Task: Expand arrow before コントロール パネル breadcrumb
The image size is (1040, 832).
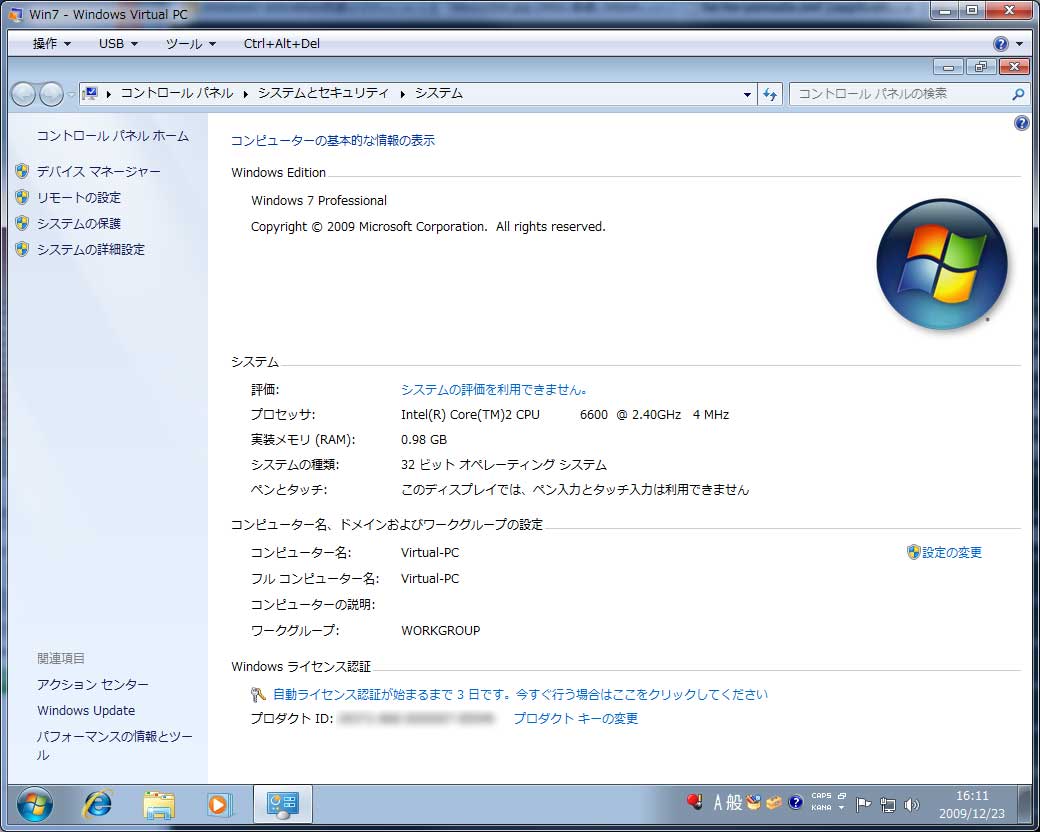Action: click(109, 94)
